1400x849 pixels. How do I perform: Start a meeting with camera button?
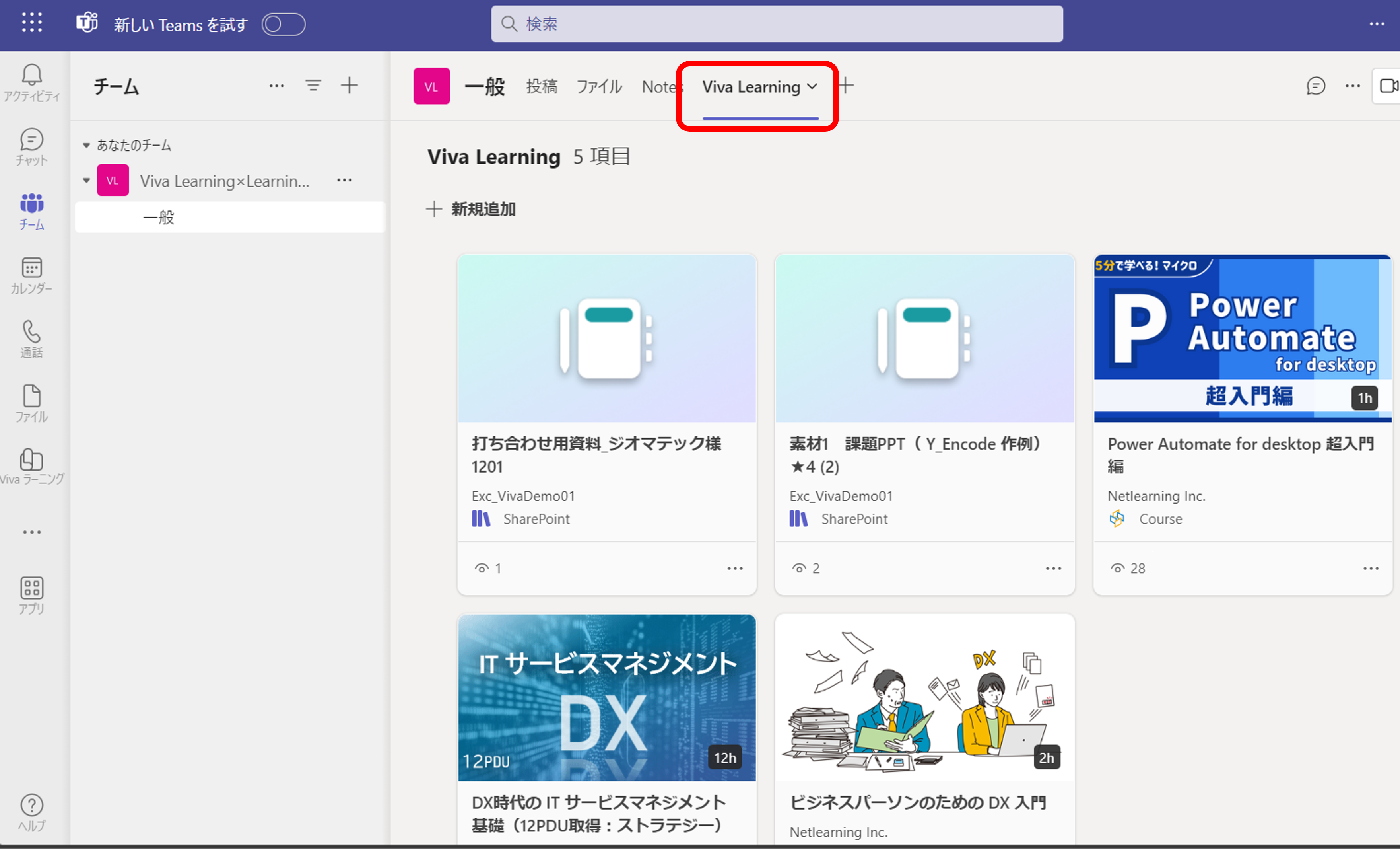click(1388, 86)
